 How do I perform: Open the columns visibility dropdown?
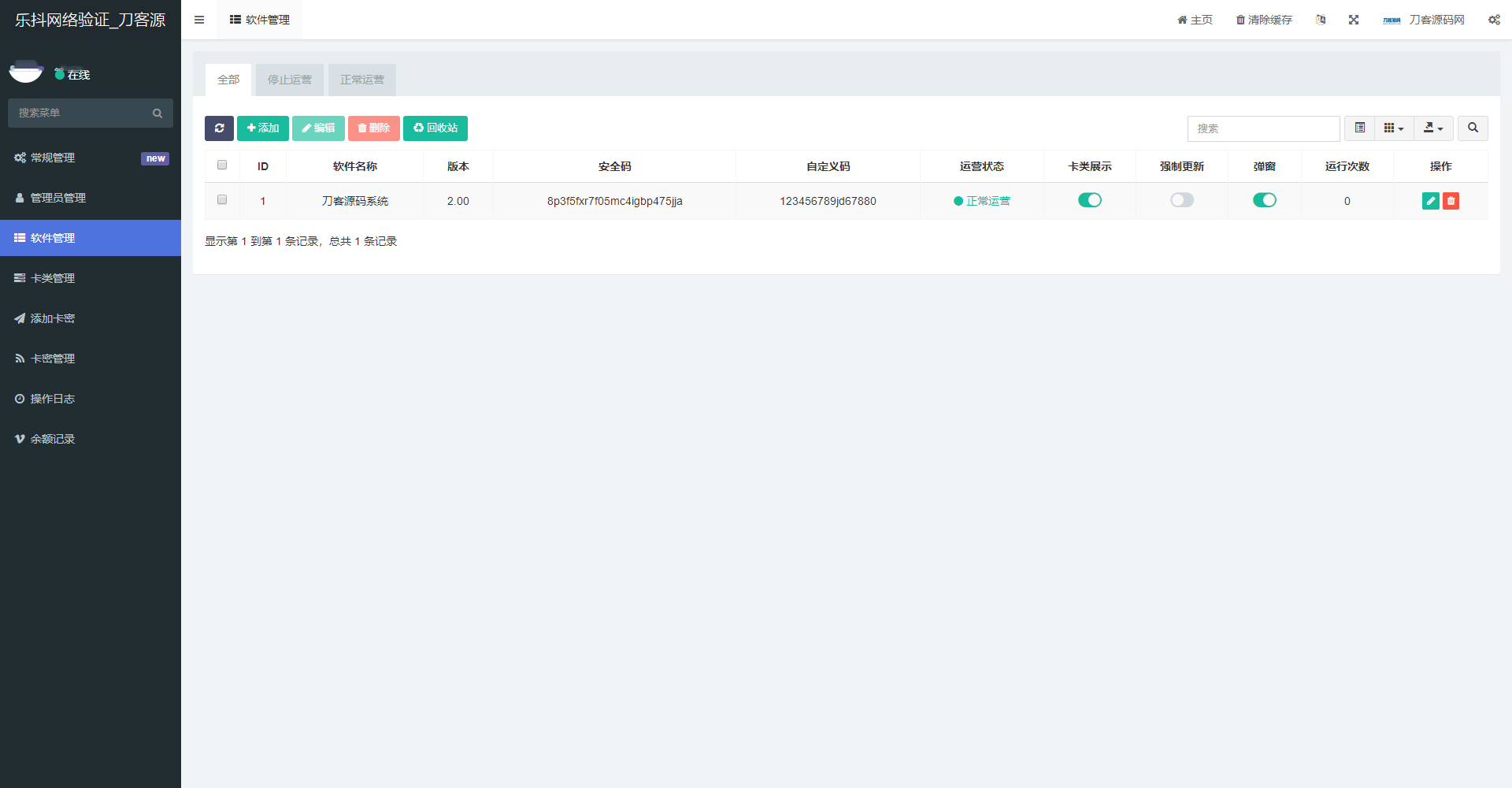[1393, 128]
